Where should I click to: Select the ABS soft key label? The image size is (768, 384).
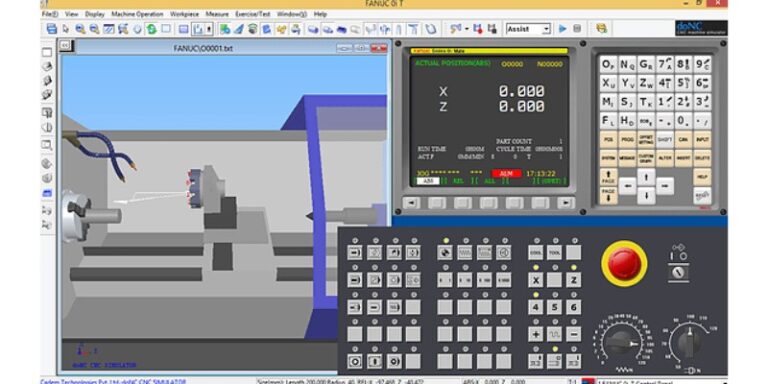pos(428,181)
